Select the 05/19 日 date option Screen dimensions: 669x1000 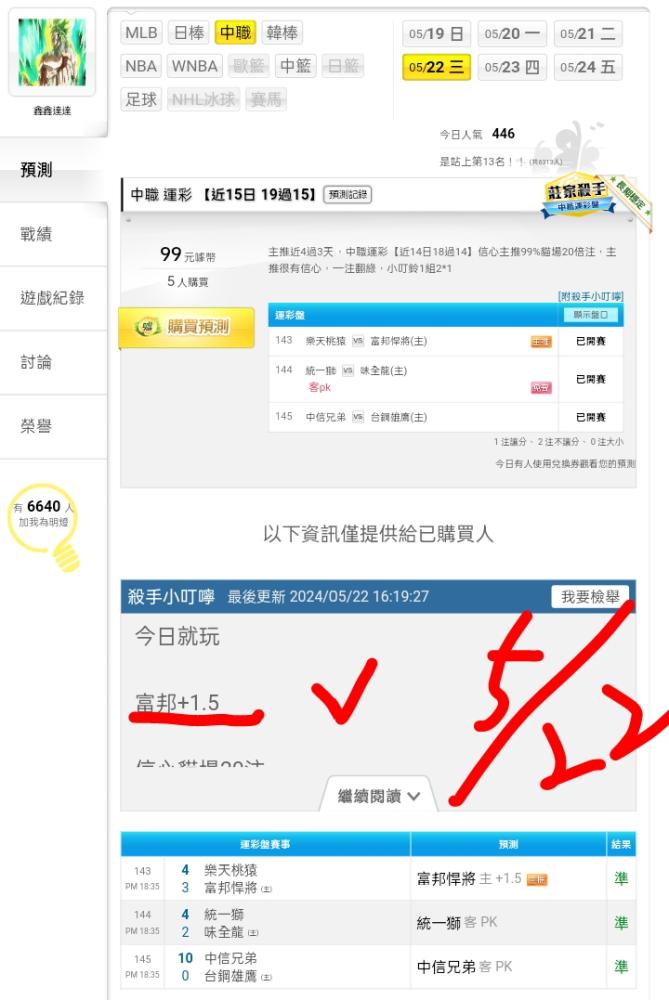click(436, 34)
